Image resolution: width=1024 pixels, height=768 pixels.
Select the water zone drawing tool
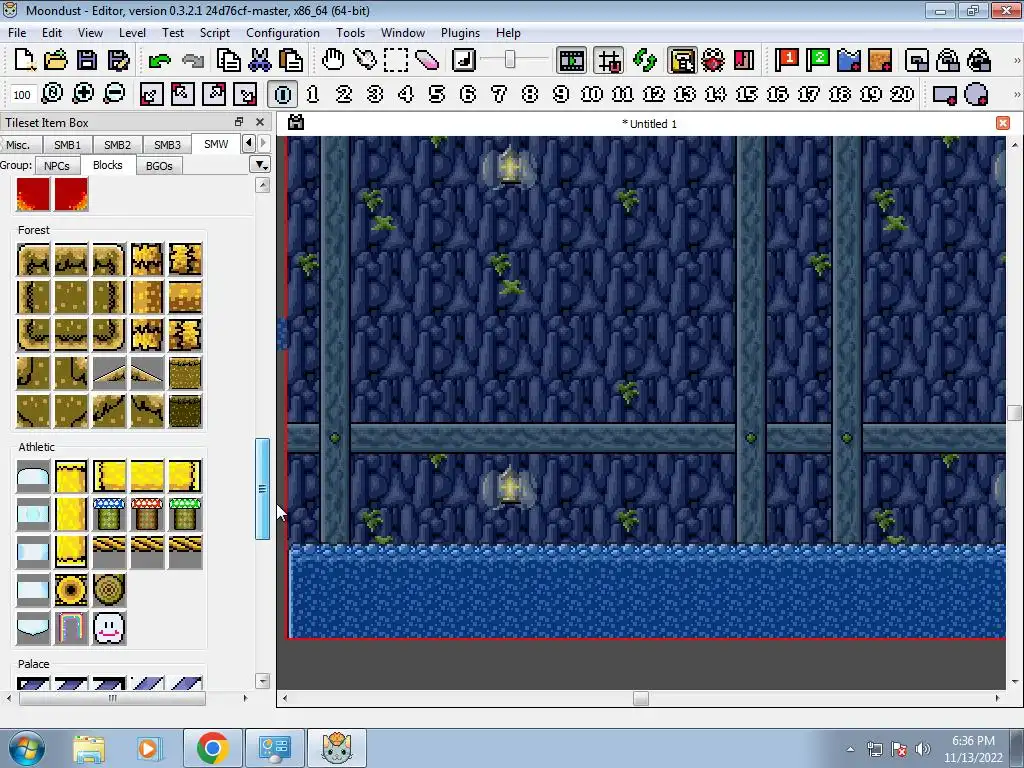[849, 60]
